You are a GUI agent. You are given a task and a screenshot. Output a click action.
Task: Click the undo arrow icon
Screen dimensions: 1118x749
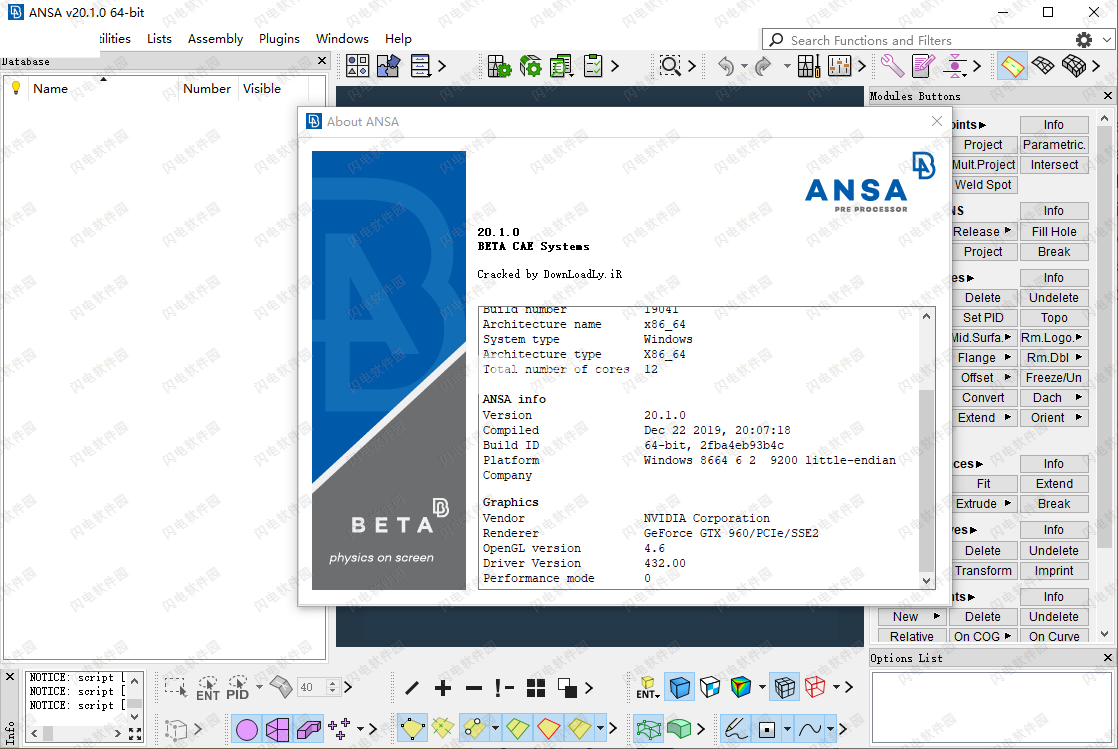[x=726, y=66]
